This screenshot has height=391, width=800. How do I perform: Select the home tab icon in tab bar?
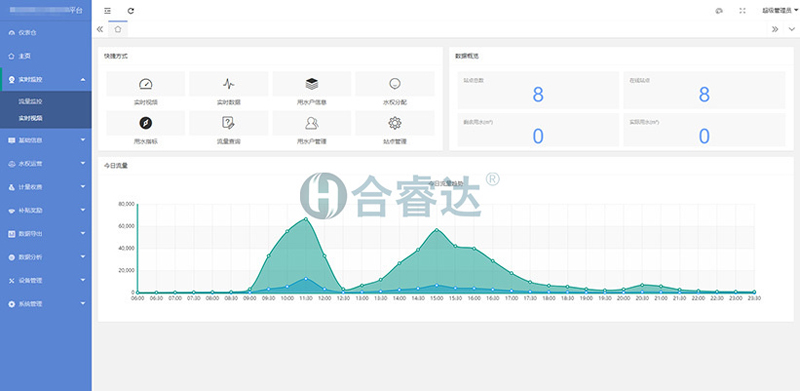point(118,29)
